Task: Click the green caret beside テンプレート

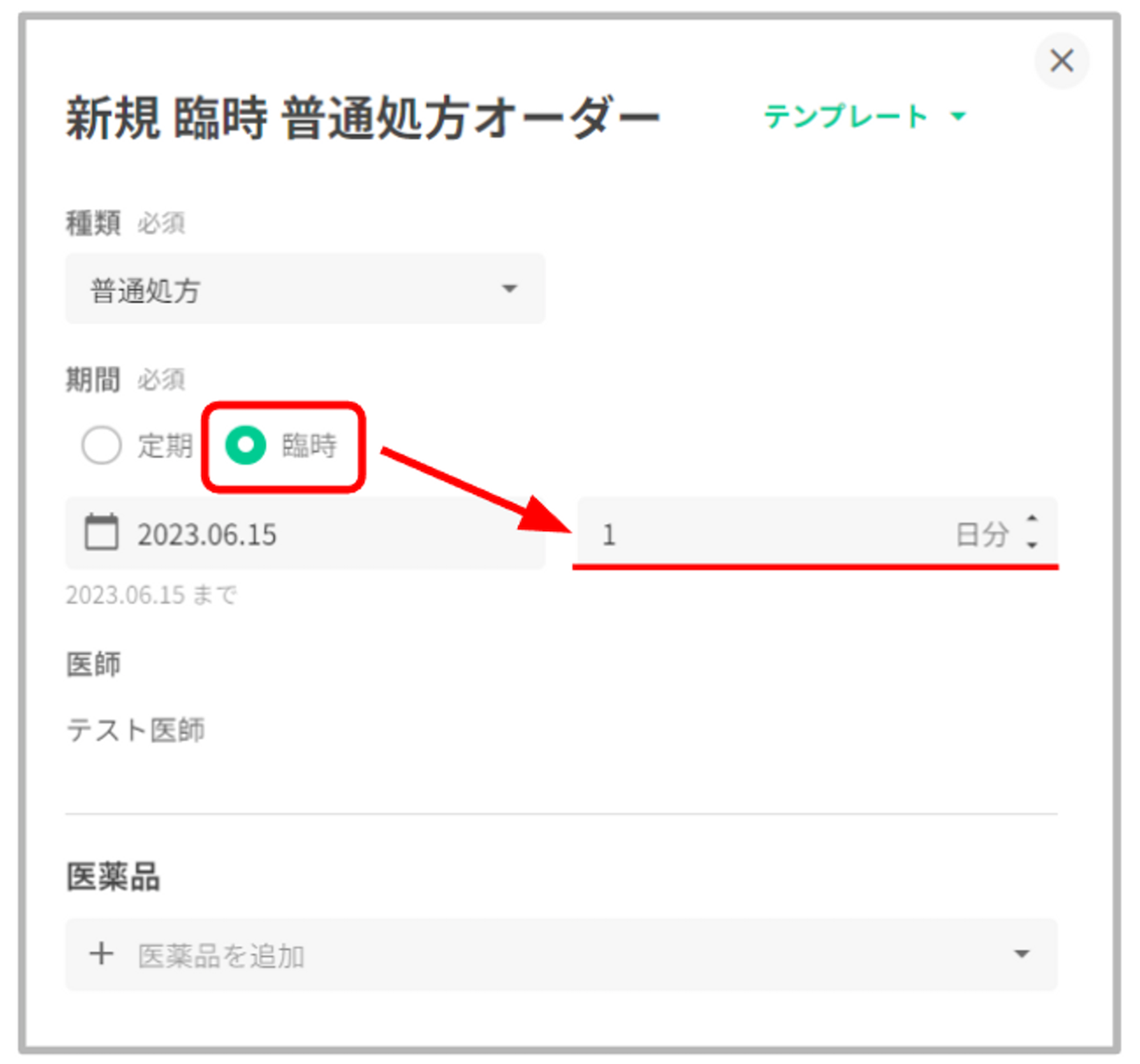Action: (958, 116)
